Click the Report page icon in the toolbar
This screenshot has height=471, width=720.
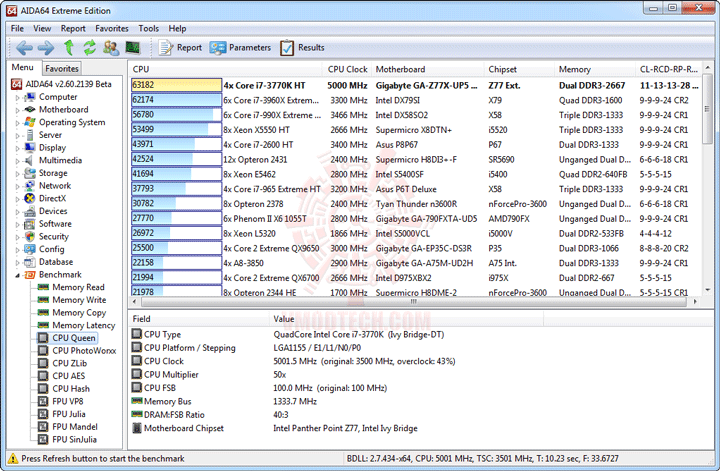[x=165, y=48]
